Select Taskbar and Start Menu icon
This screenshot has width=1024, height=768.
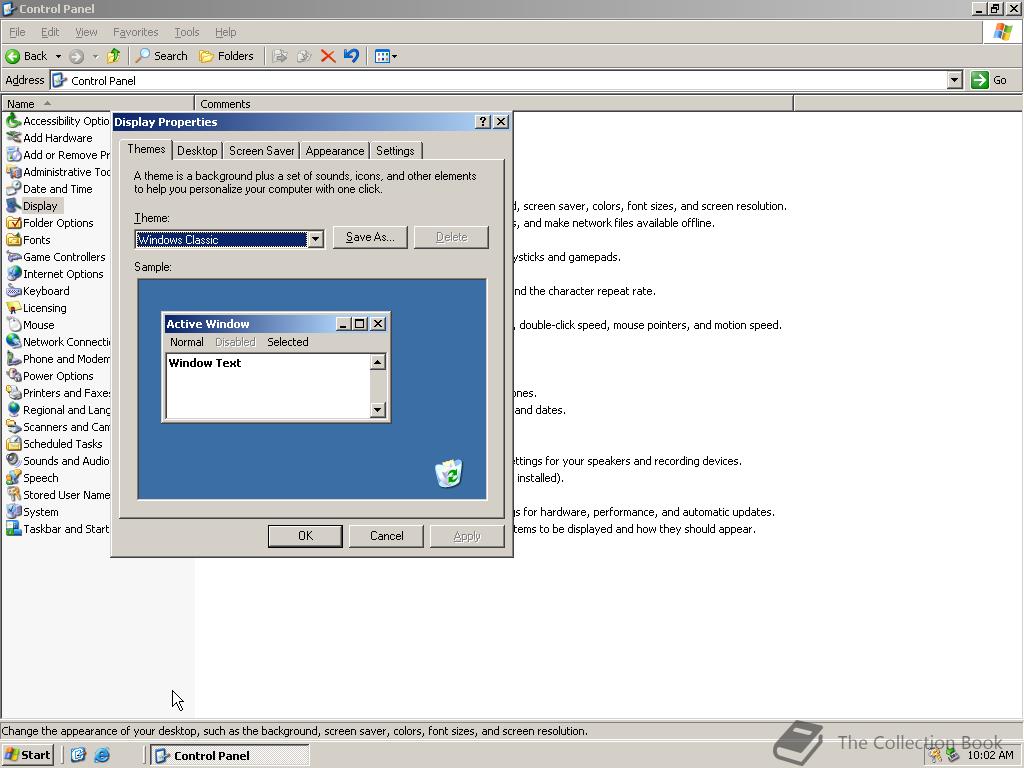click(14, 528)
